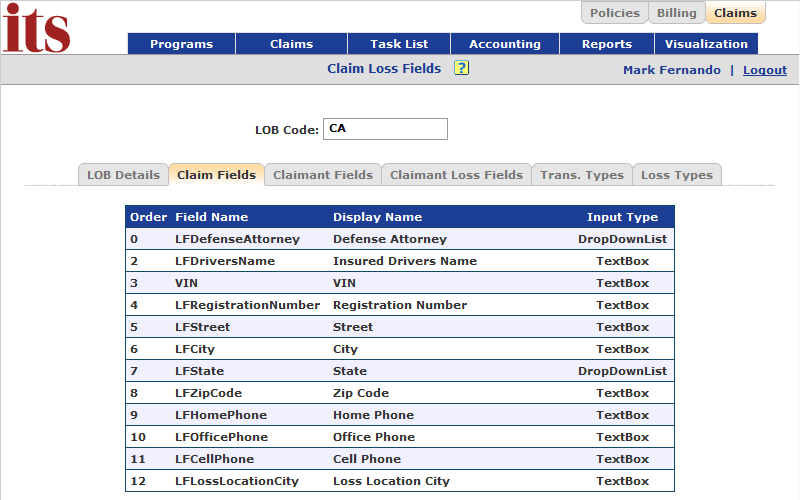Open the Policies top tab
This screenshot has width=800, height=500.
(x=614, y=13)
